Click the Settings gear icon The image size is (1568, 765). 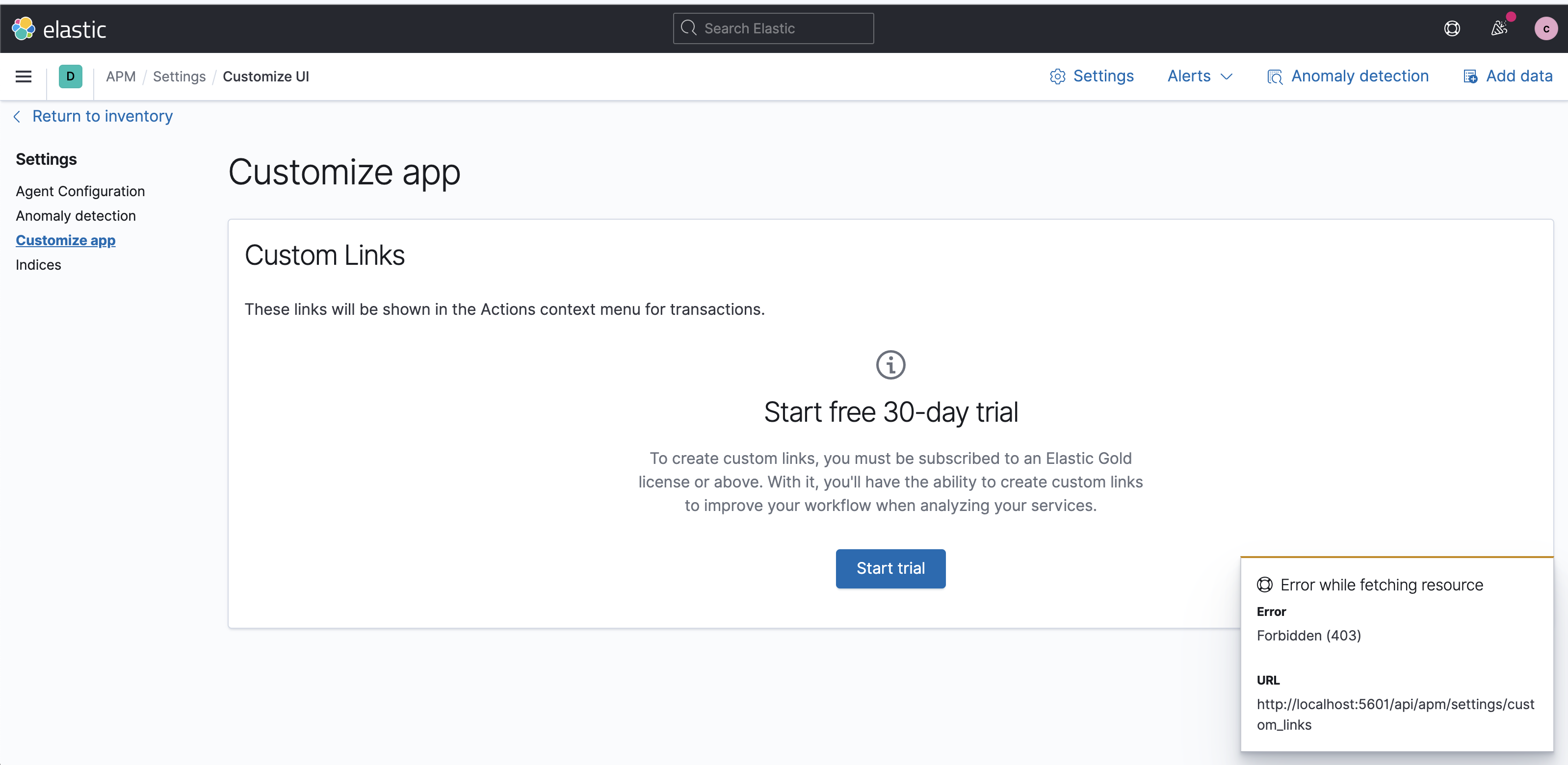coord(1057,76)
